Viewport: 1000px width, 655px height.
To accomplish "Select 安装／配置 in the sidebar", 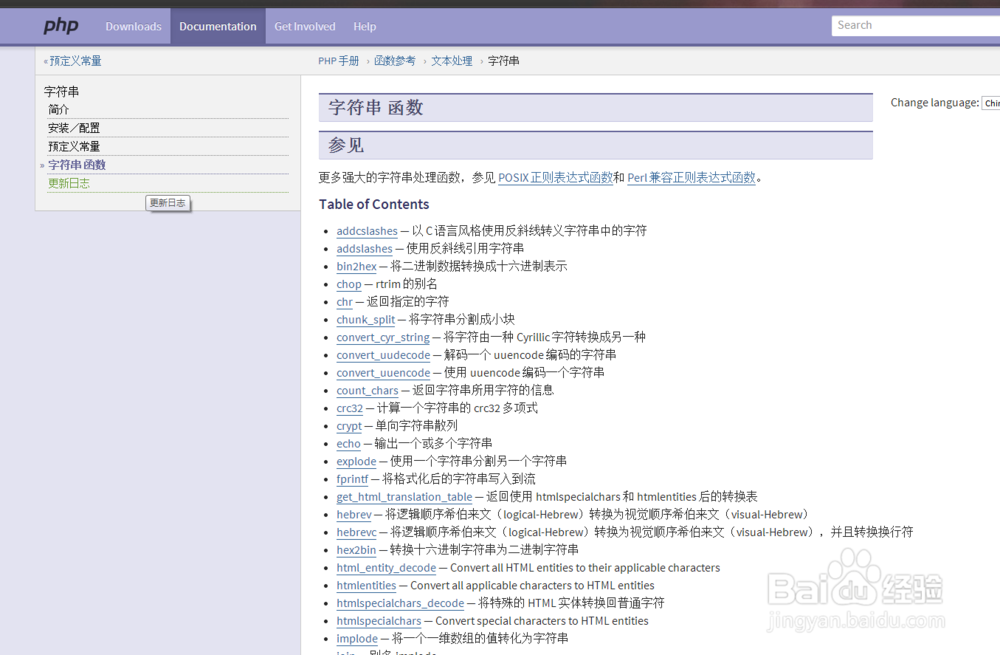I will (74, 128).
